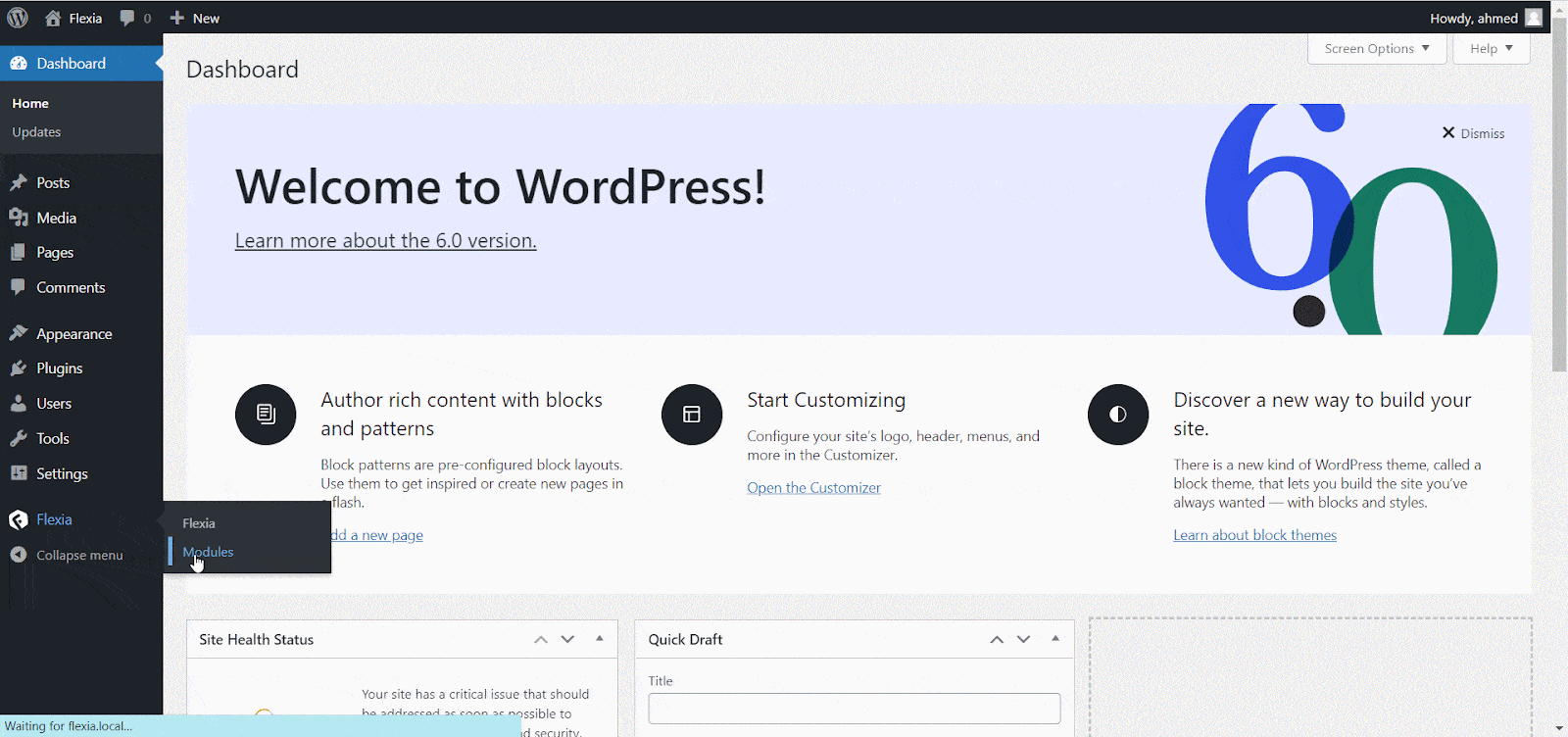The height and width of the screenshot is (737, 1568).
Task: Open the Posts menu label
Action: point(53,182)
